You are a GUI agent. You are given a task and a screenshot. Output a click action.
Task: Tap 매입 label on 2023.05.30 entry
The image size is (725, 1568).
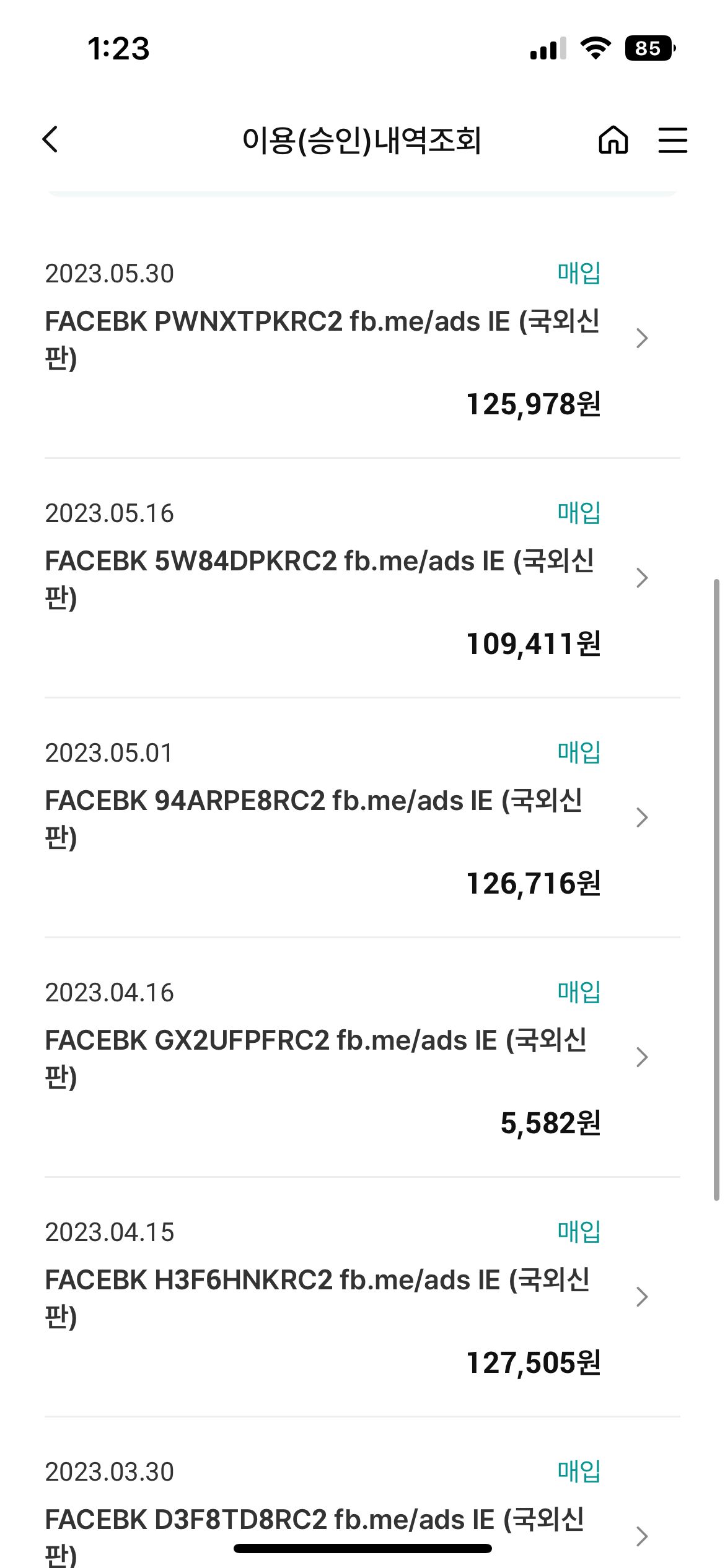click(x=579, y=272)
